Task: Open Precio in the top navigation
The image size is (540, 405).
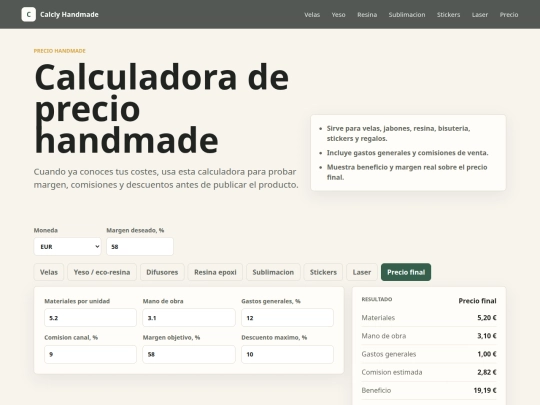Action: [x=509, y=15]
